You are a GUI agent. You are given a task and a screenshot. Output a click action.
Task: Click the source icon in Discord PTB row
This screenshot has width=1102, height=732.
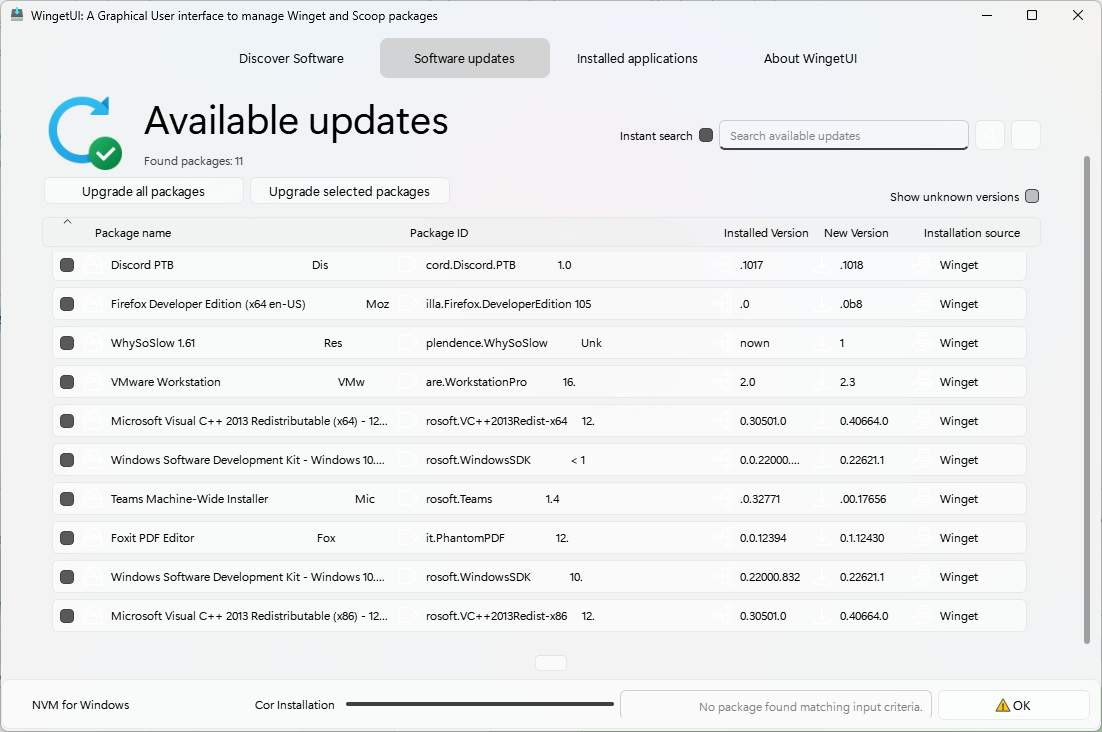921,265
